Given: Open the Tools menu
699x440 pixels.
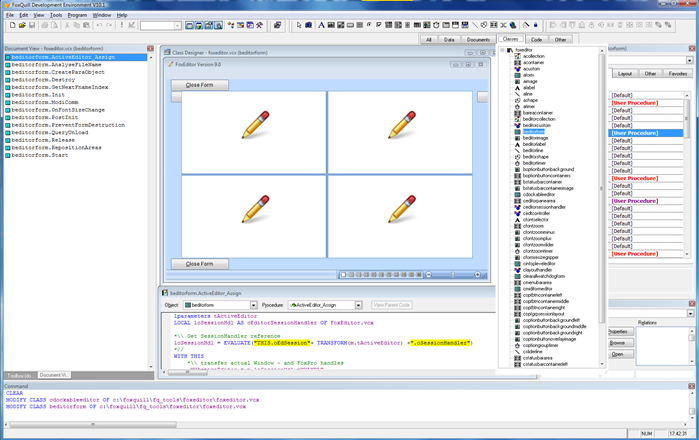Looking at the screenshot, I should click(x=55, y=16).
